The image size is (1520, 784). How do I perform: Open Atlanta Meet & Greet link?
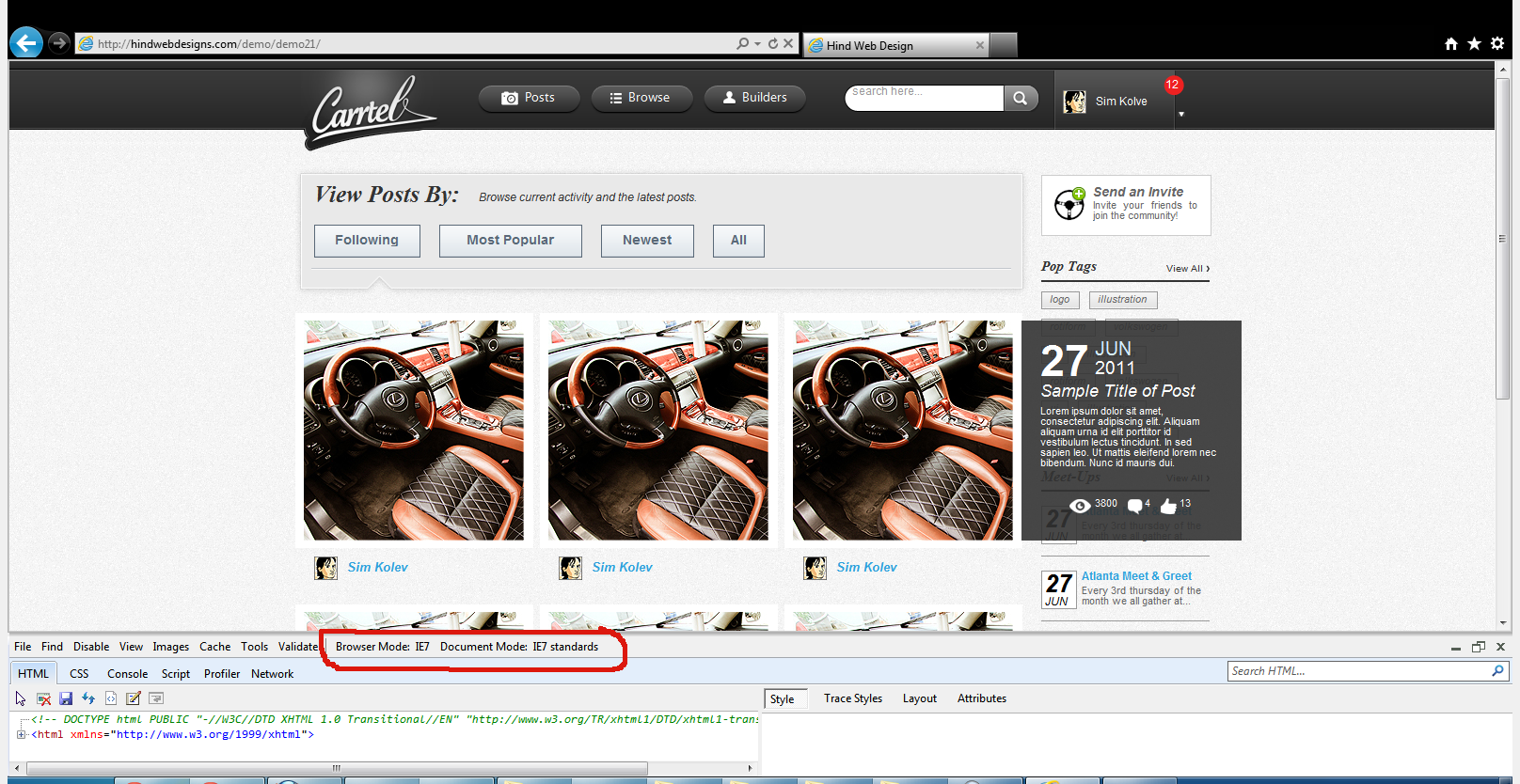pos(1136,576)
